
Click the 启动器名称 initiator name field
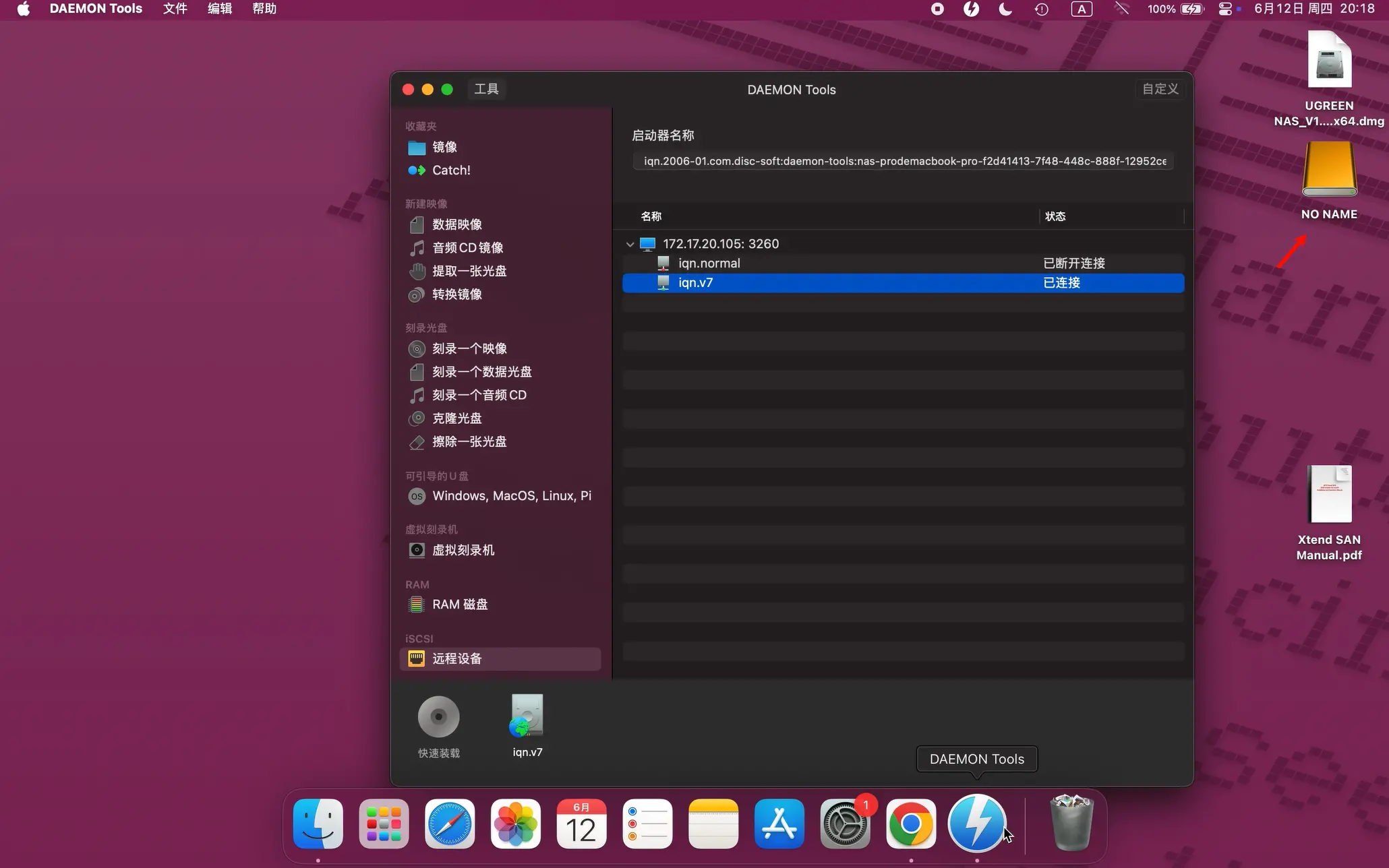tap(903, 161)
